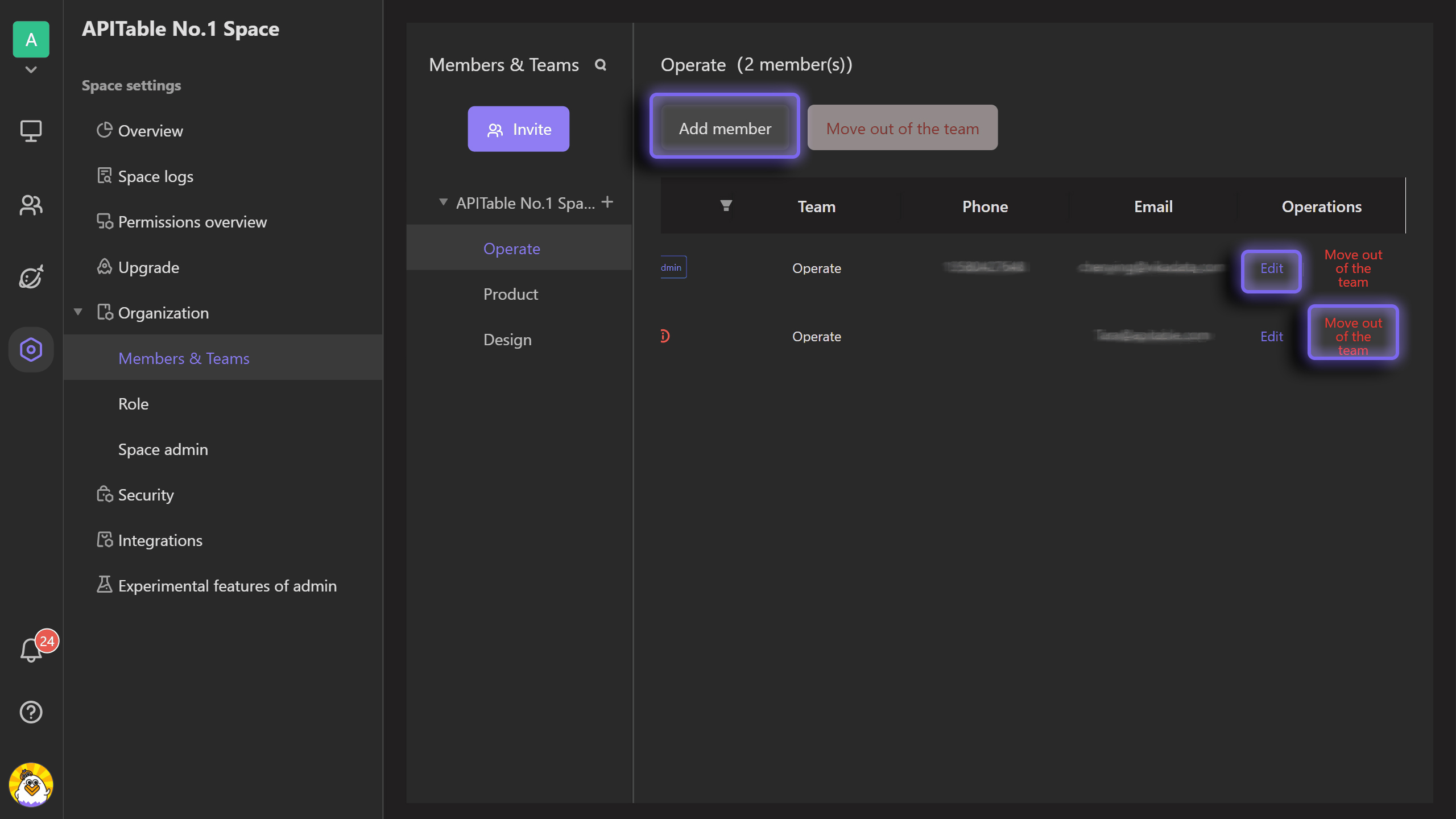Viewport: 1456px width, 819px height.
Task: Open the Contacts people icon in sidebar
Action: 31,205
